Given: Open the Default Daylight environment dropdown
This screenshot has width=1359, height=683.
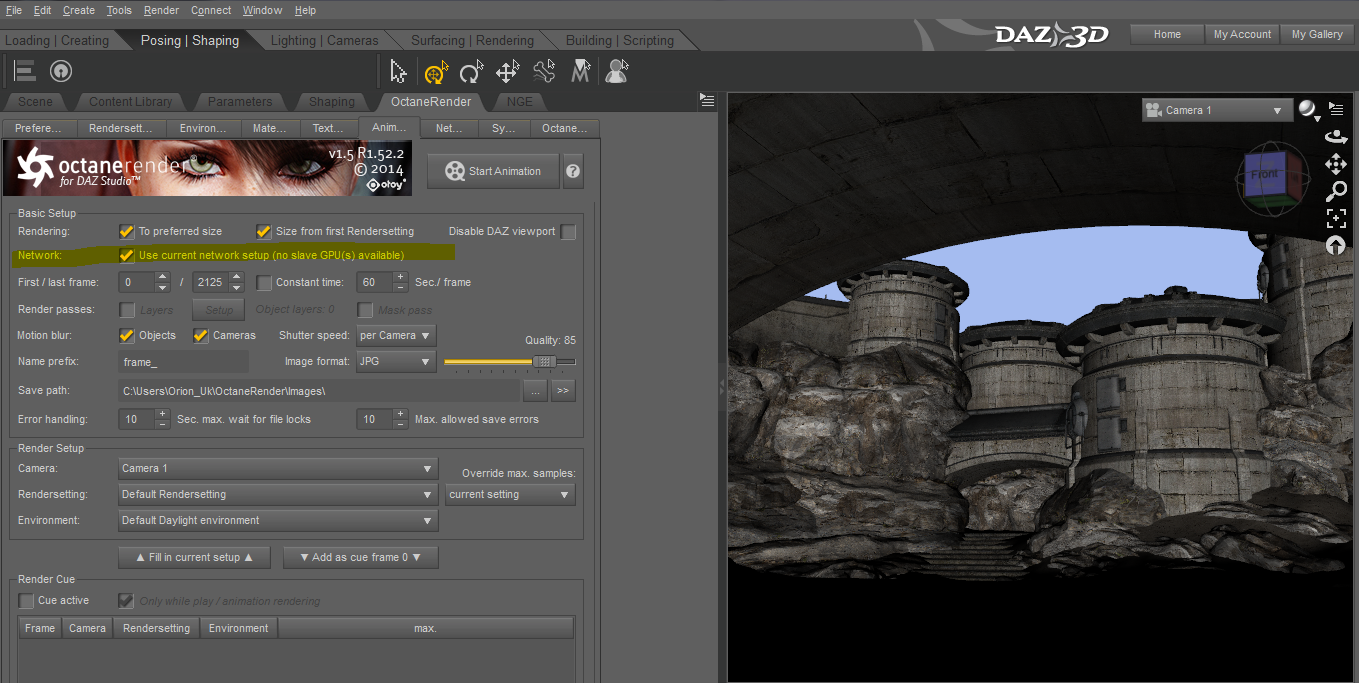Looking at the screenshot, I should tap(278, 521).
